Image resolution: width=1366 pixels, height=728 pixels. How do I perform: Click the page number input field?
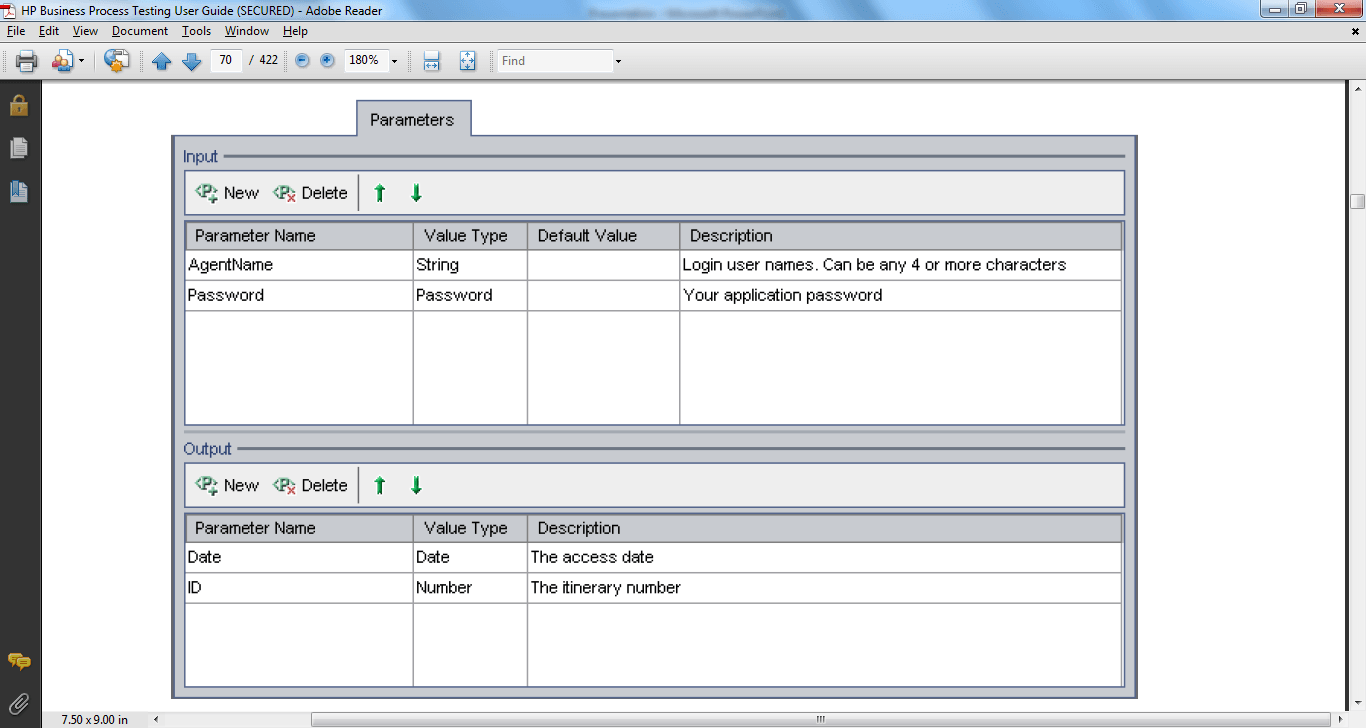click(x=226, y=61)
